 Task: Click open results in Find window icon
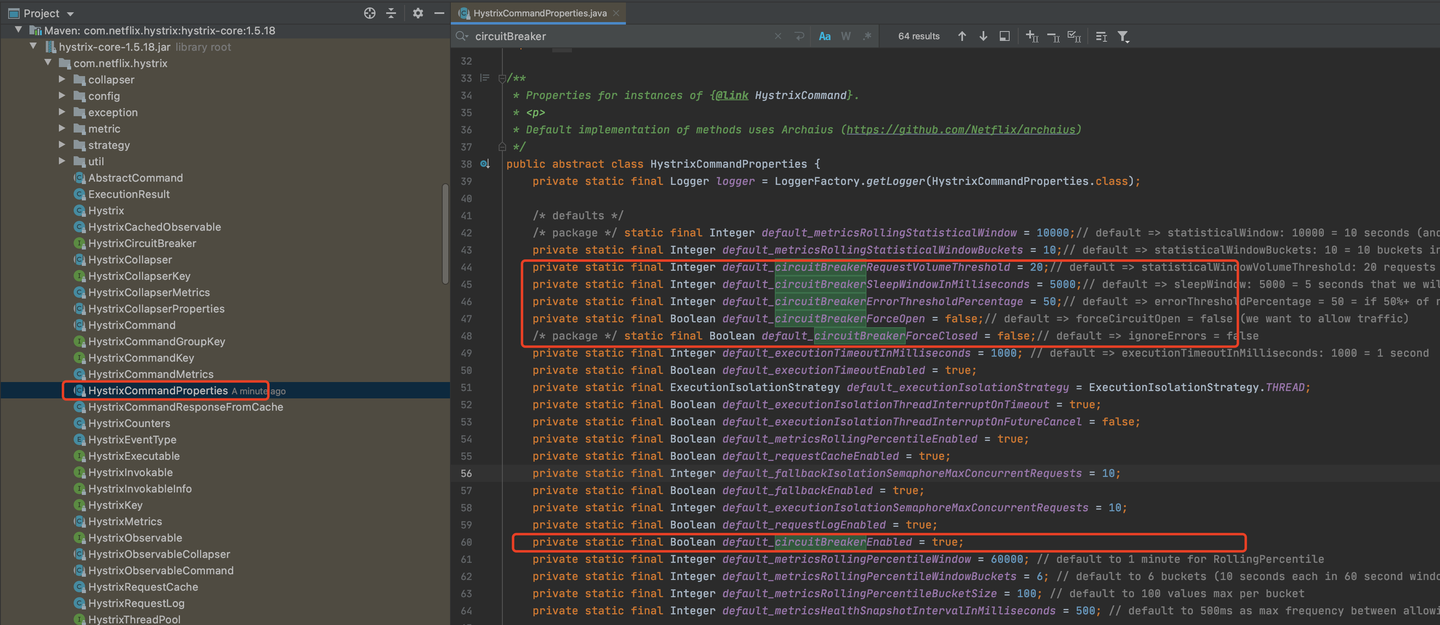pyautogui.click(x=1101, y=36)
